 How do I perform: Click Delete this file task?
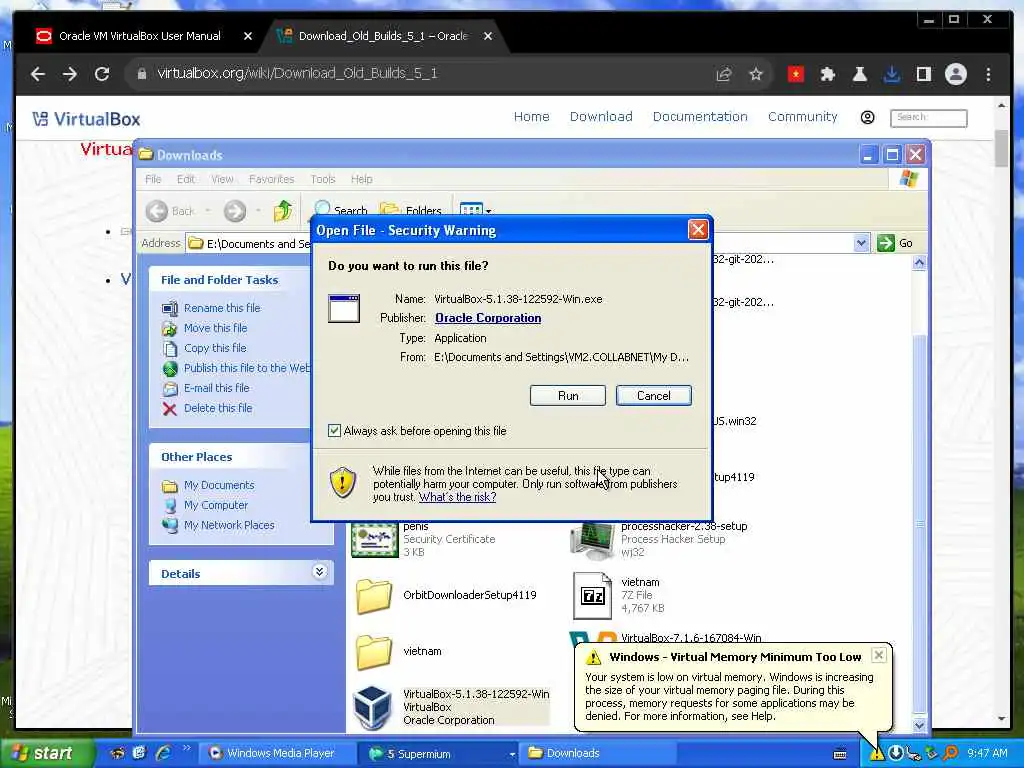[x=218, y=408]
